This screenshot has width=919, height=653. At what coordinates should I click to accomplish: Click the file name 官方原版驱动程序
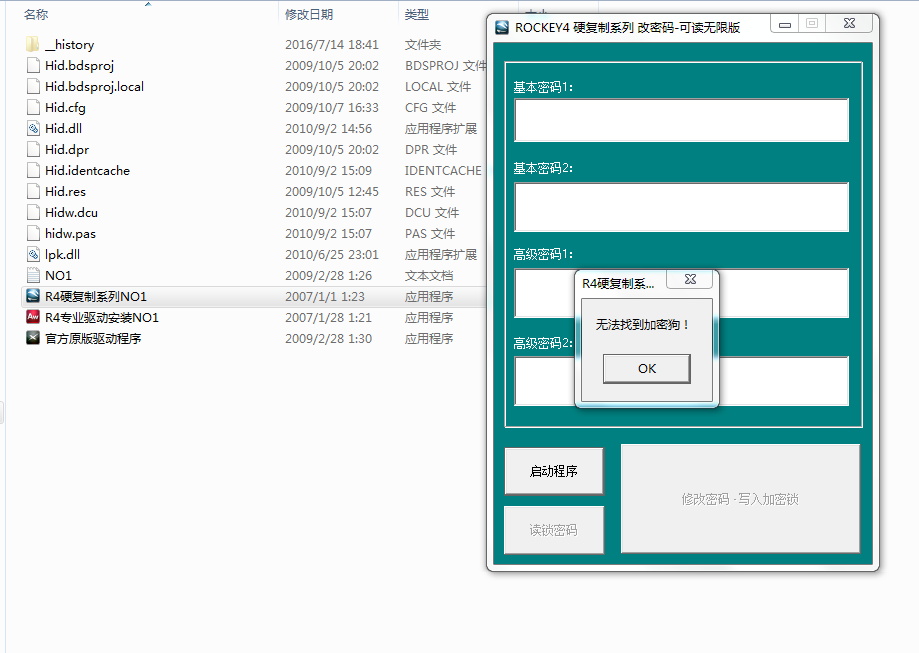coord(93,338)
